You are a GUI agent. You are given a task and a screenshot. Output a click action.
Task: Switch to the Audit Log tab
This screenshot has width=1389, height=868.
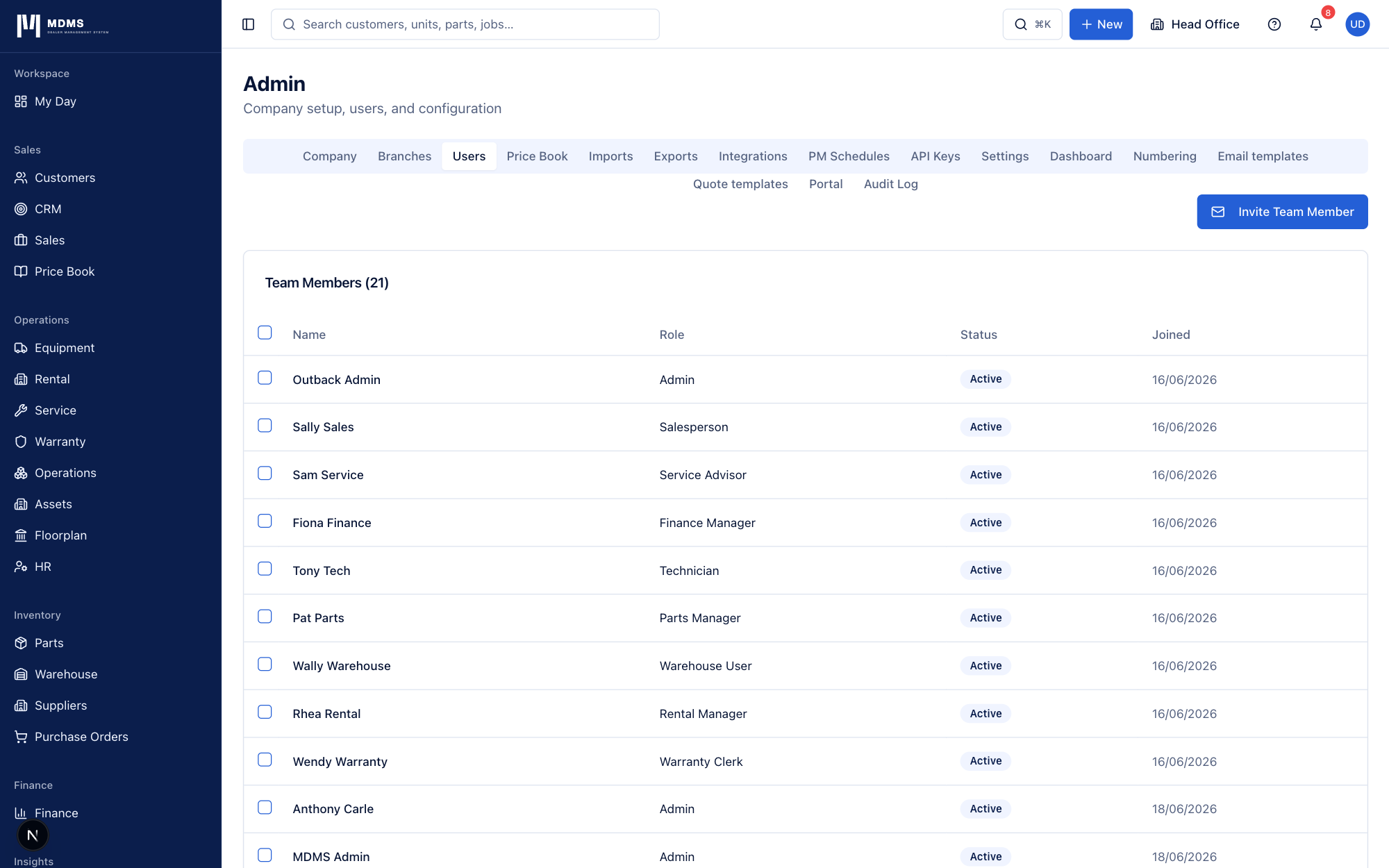(x=891, y=184)
